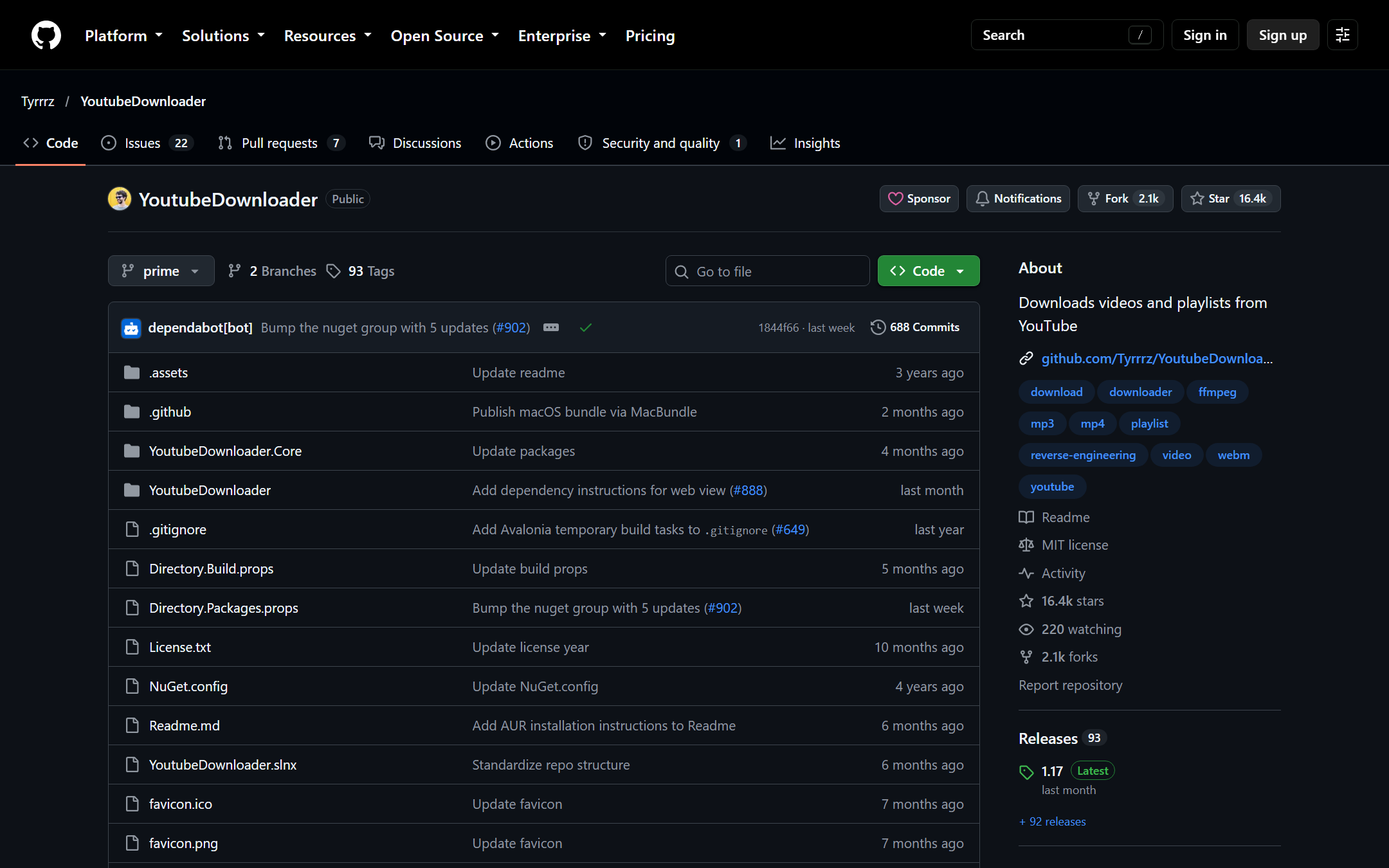Click the ffmpeg topic tag
1389x868 pixels.
coord(1217,392)
